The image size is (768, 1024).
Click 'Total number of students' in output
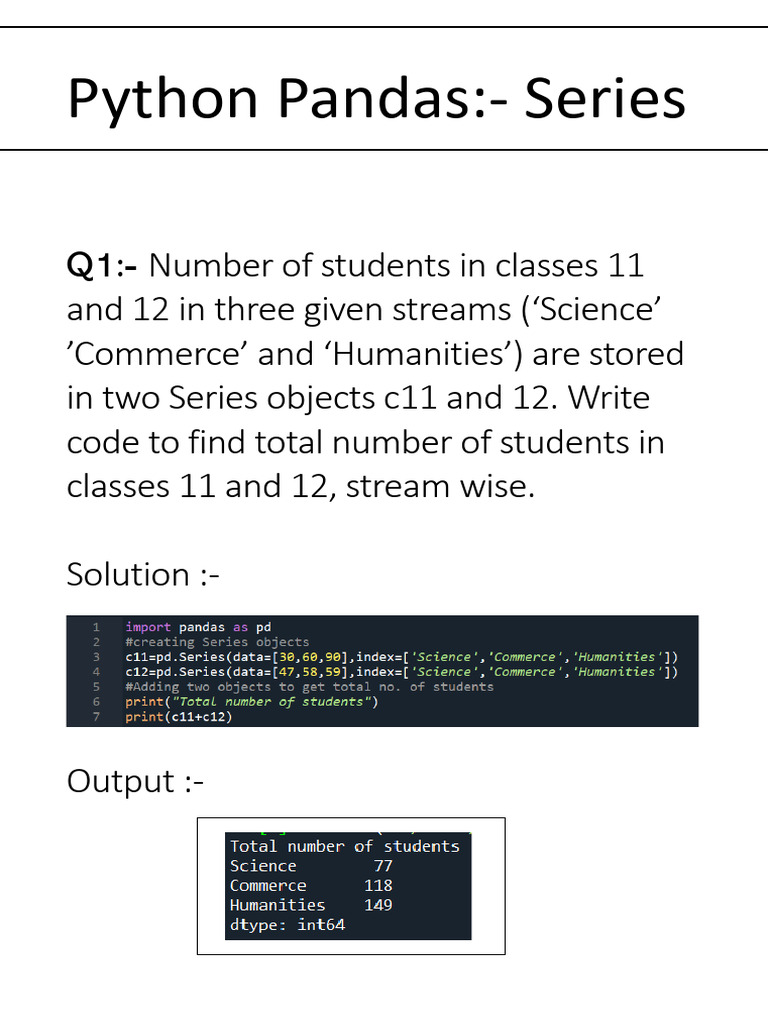click(345, 846)
